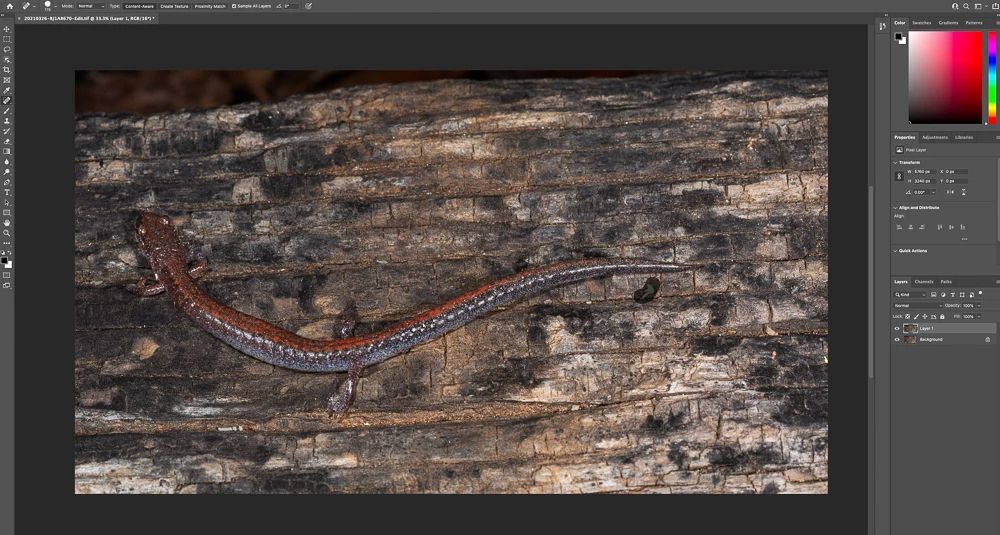Viewport: 1000px width, 535px height.
Task: Switch to the Patterns tab
Action: pyautogui.click(x=974, y=22)
